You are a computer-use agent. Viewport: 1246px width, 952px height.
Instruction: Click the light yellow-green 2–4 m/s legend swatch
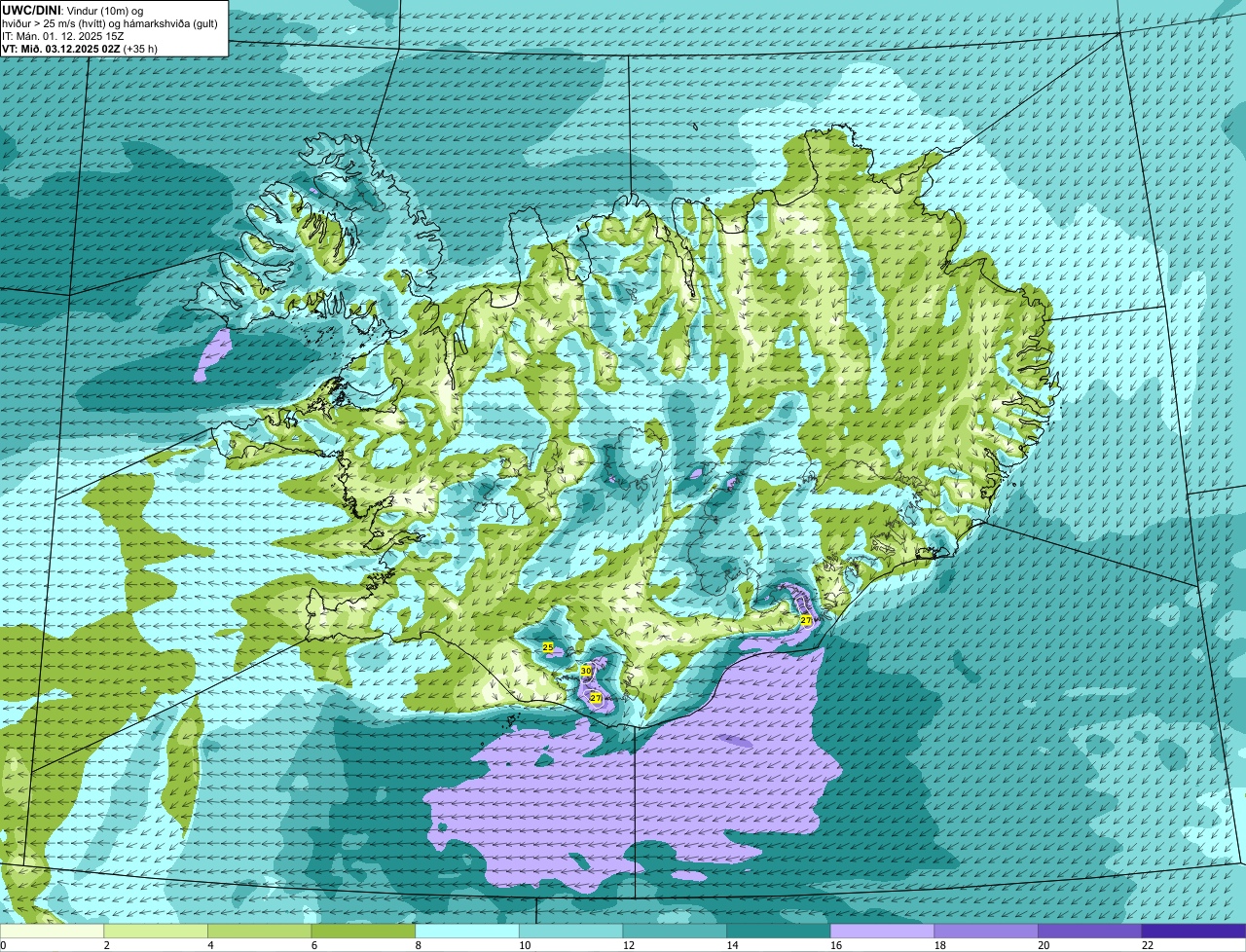coord(156,931)
